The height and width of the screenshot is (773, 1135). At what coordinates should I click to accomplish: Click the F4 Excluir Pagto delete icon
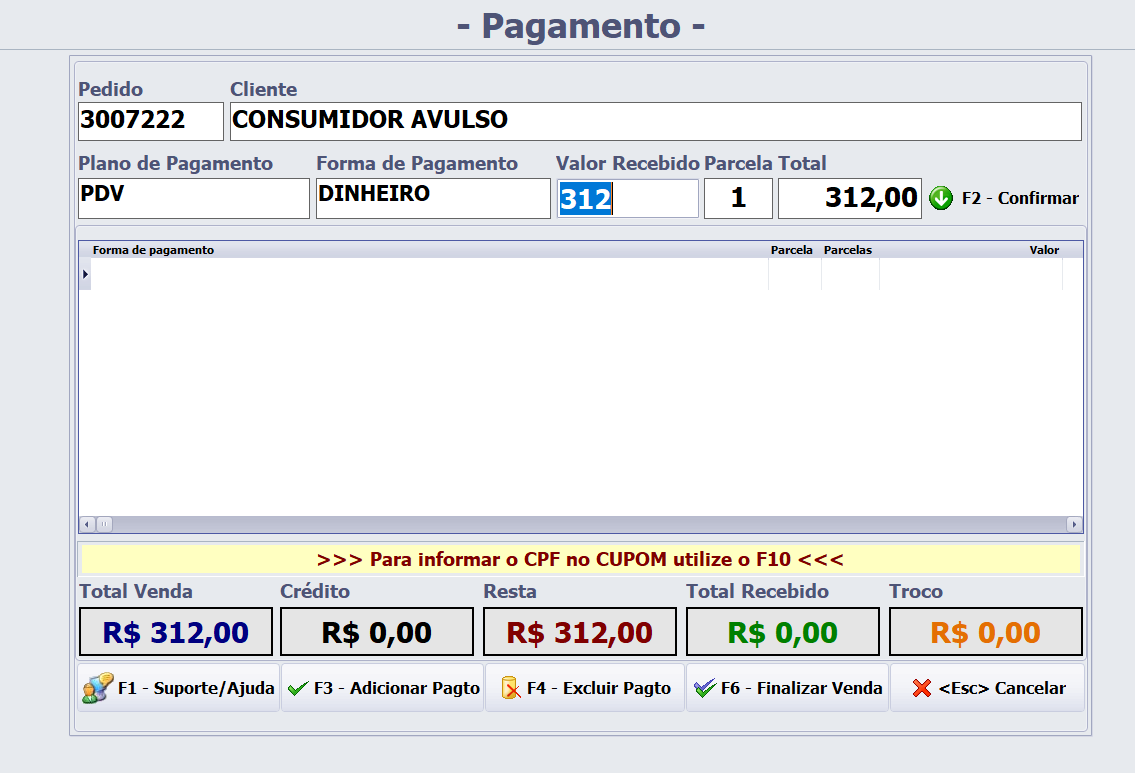[510, 689]
